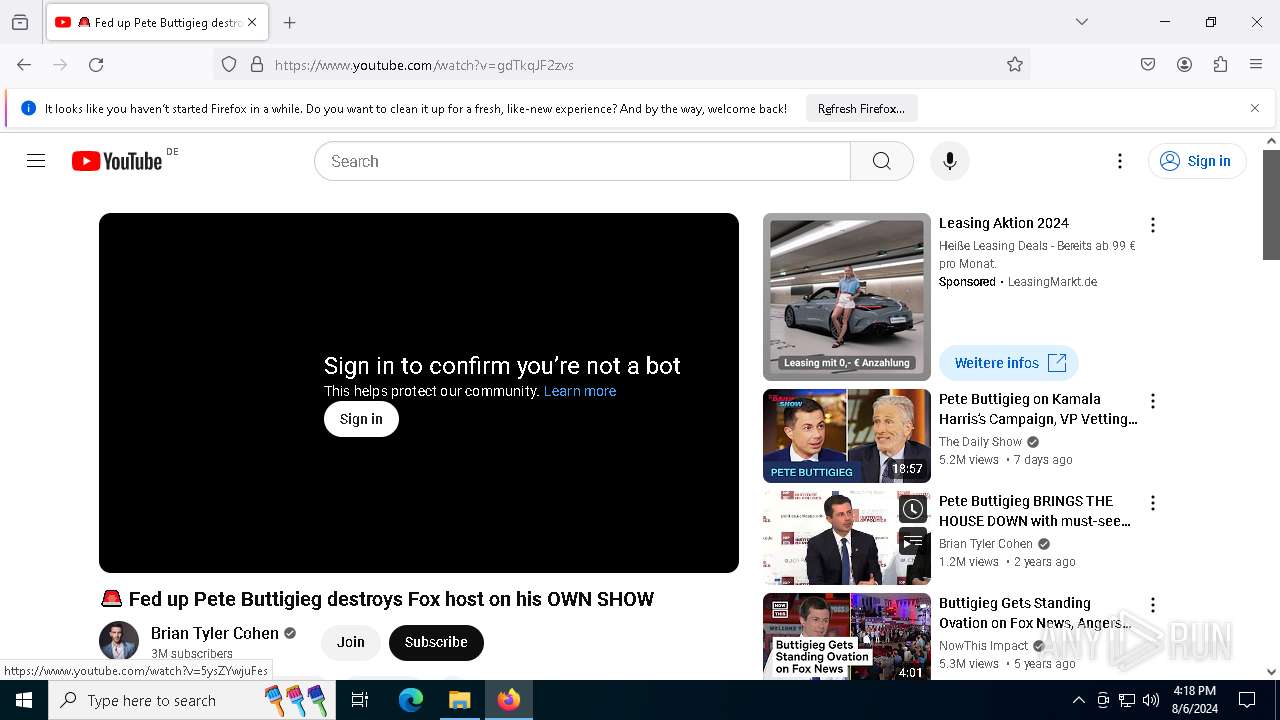Open network status tray icon
This screenshot has height=720, width=1280.
(x=1127, y=700)
